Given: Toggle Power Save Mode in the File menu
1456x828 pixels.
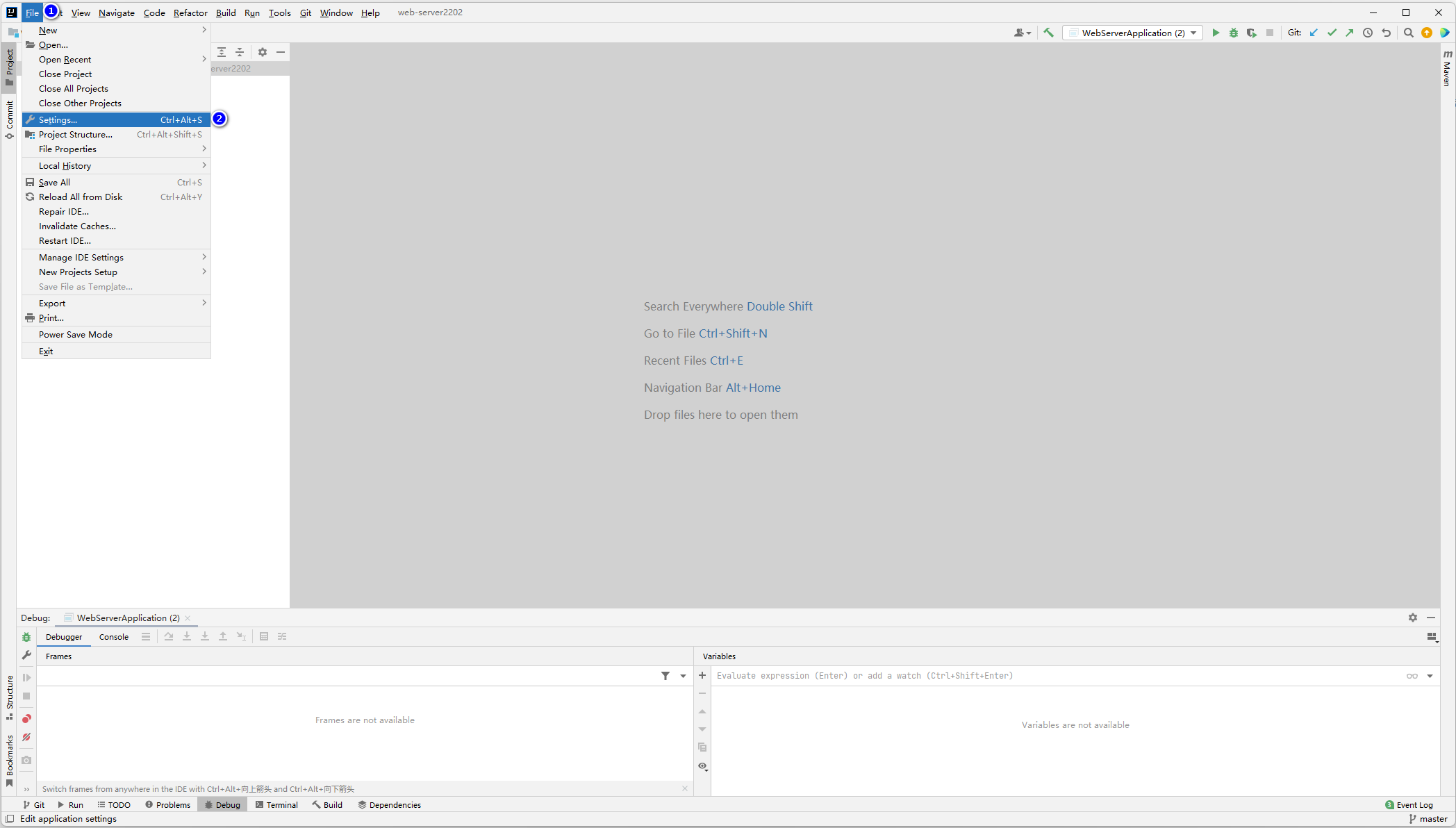Looking at the screenshot, I should [x=76, y=335].
